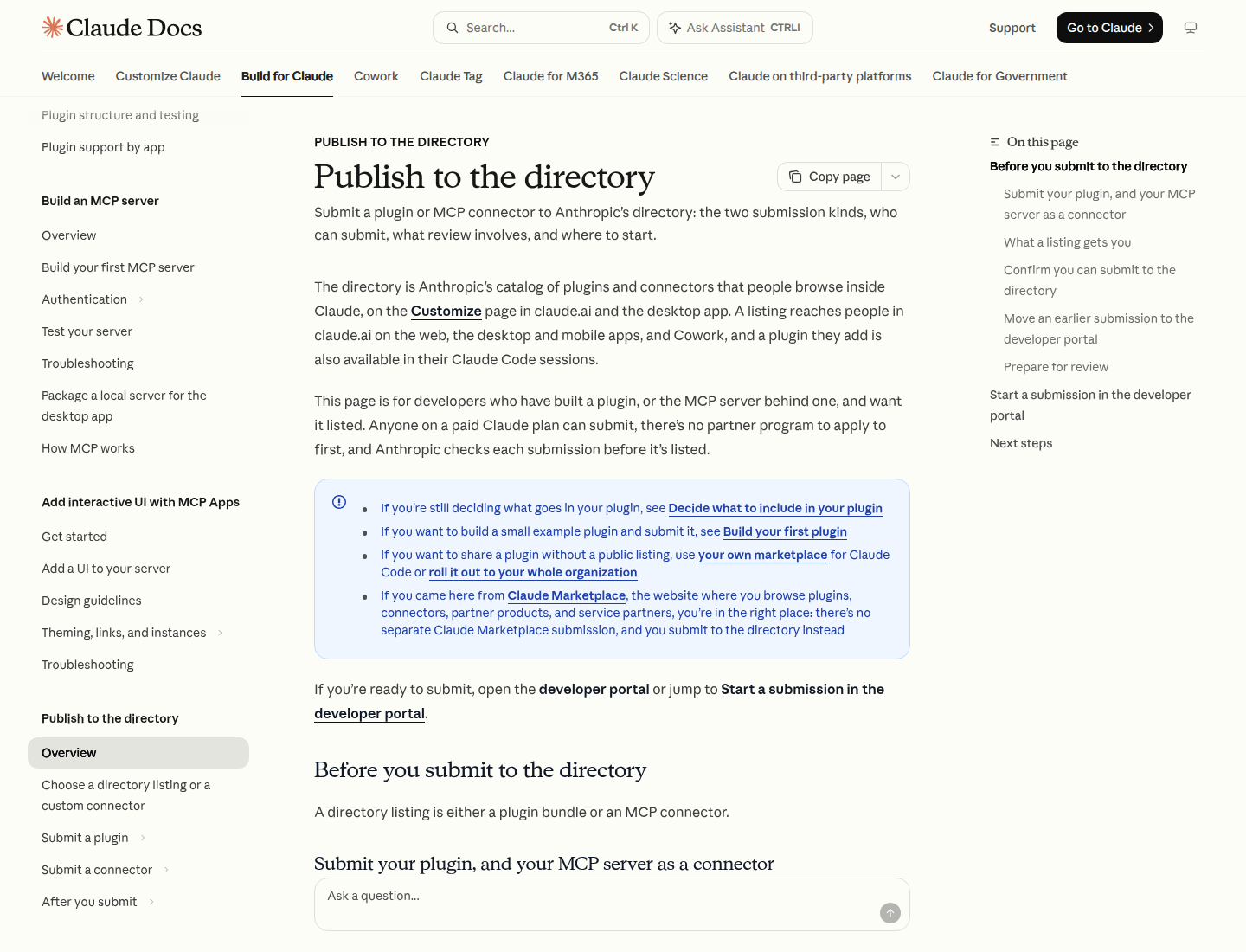1246x952 pixels.
Task: Jump to Next steps section
Action: coord(1021,443)
